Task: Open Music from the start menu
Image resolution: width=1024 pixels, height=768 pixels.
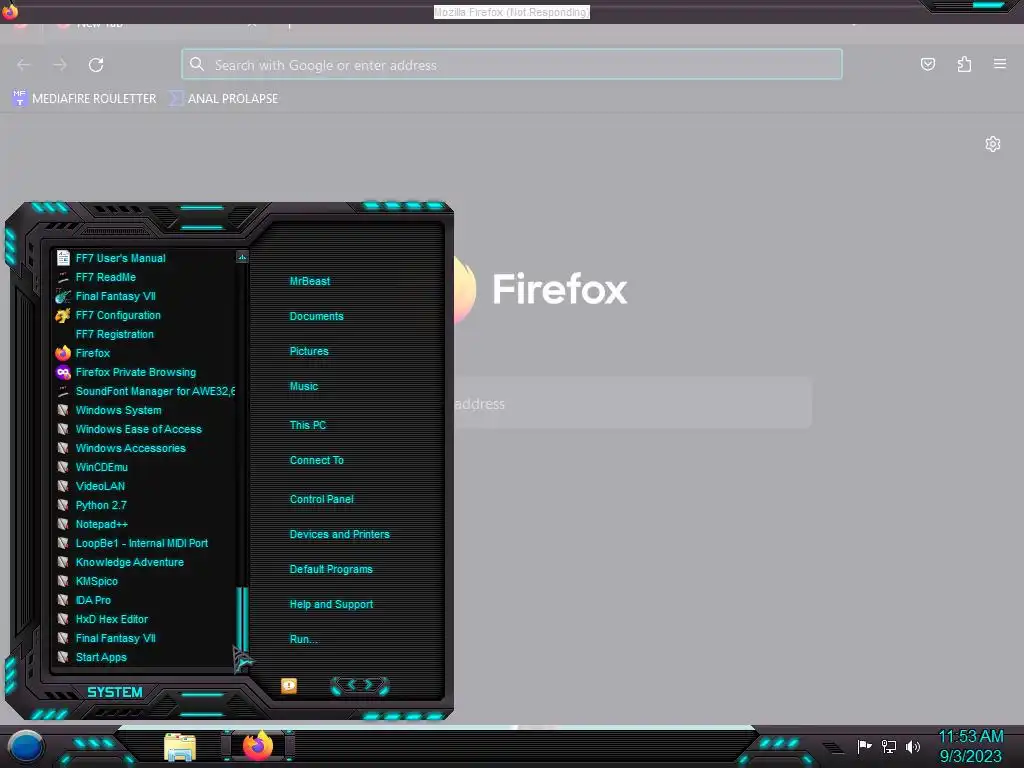Action: [x=304, y=387]
